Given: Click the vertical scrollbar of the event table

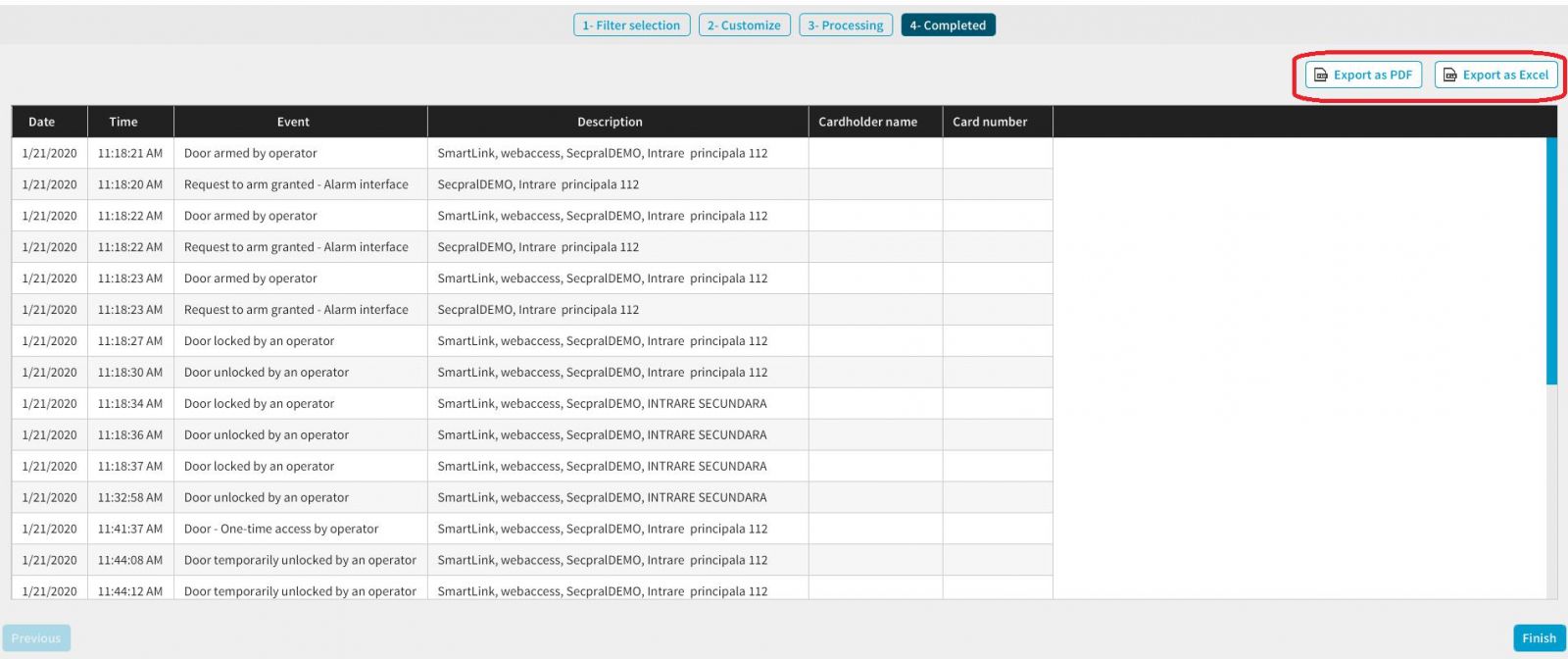Looking at the screenshot, I should pos(1551,261).
